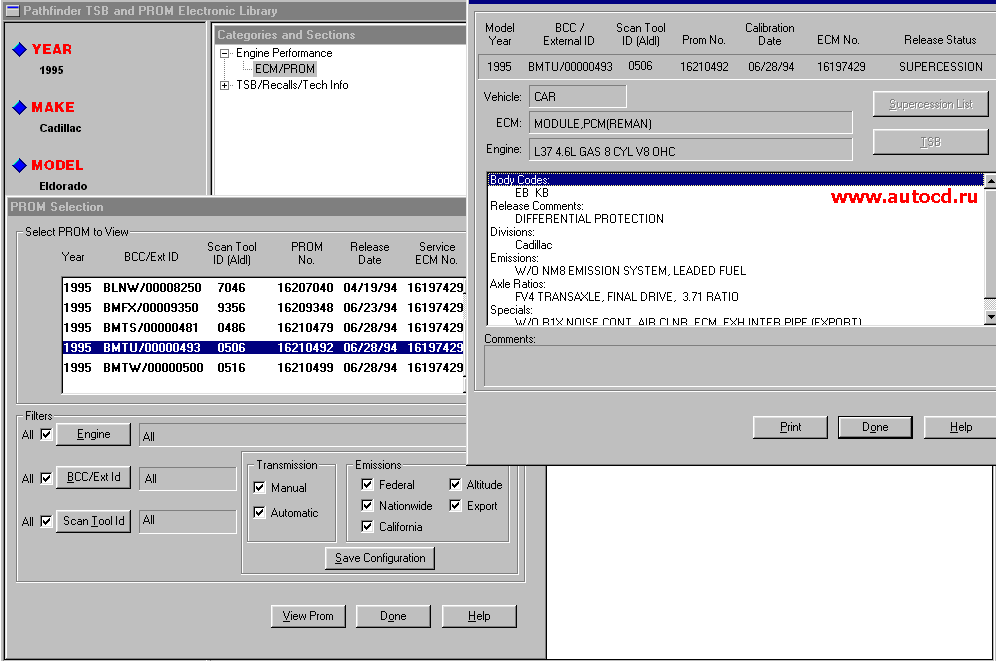Toggle the All checkbox next to Scan Tool Id
This screenshot has height=661, width=996.
coord(46,521)
